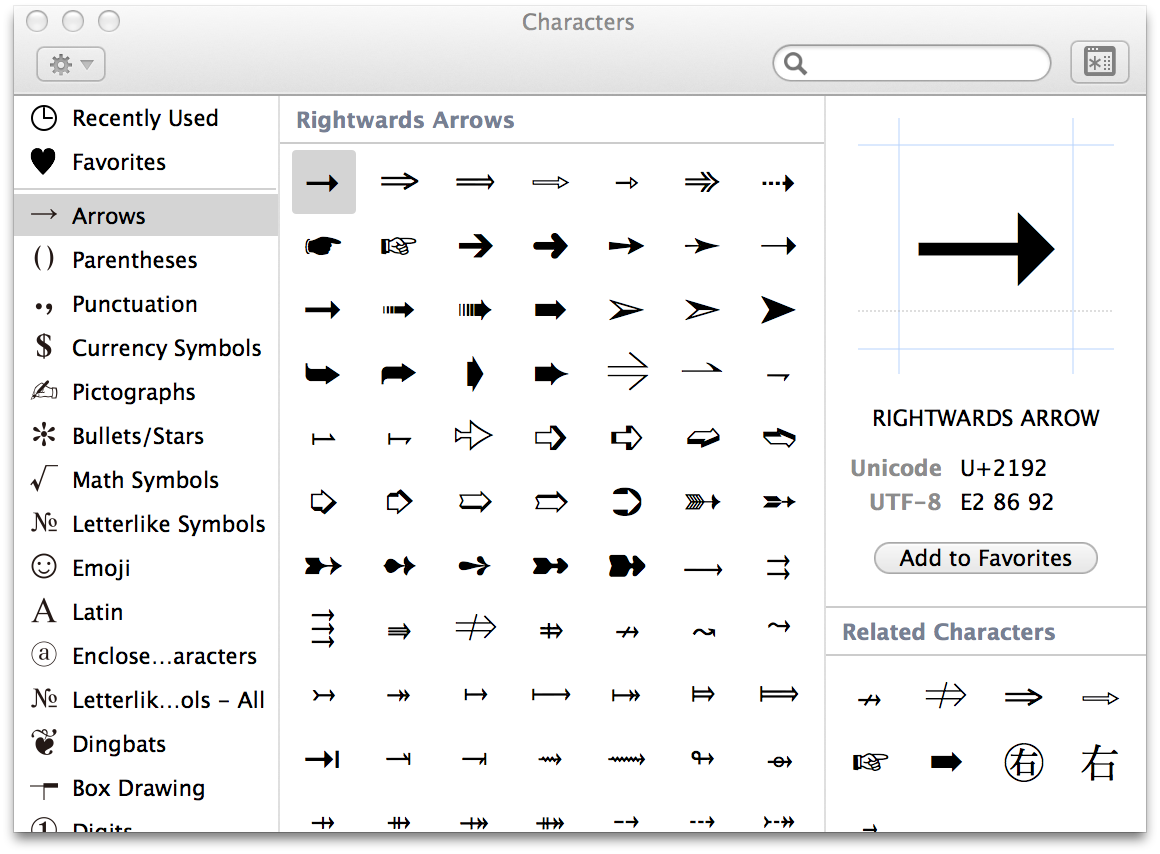1160x854 pixels.
Task: Switch to the Currency Symbols category
Action: coord(166,348)
